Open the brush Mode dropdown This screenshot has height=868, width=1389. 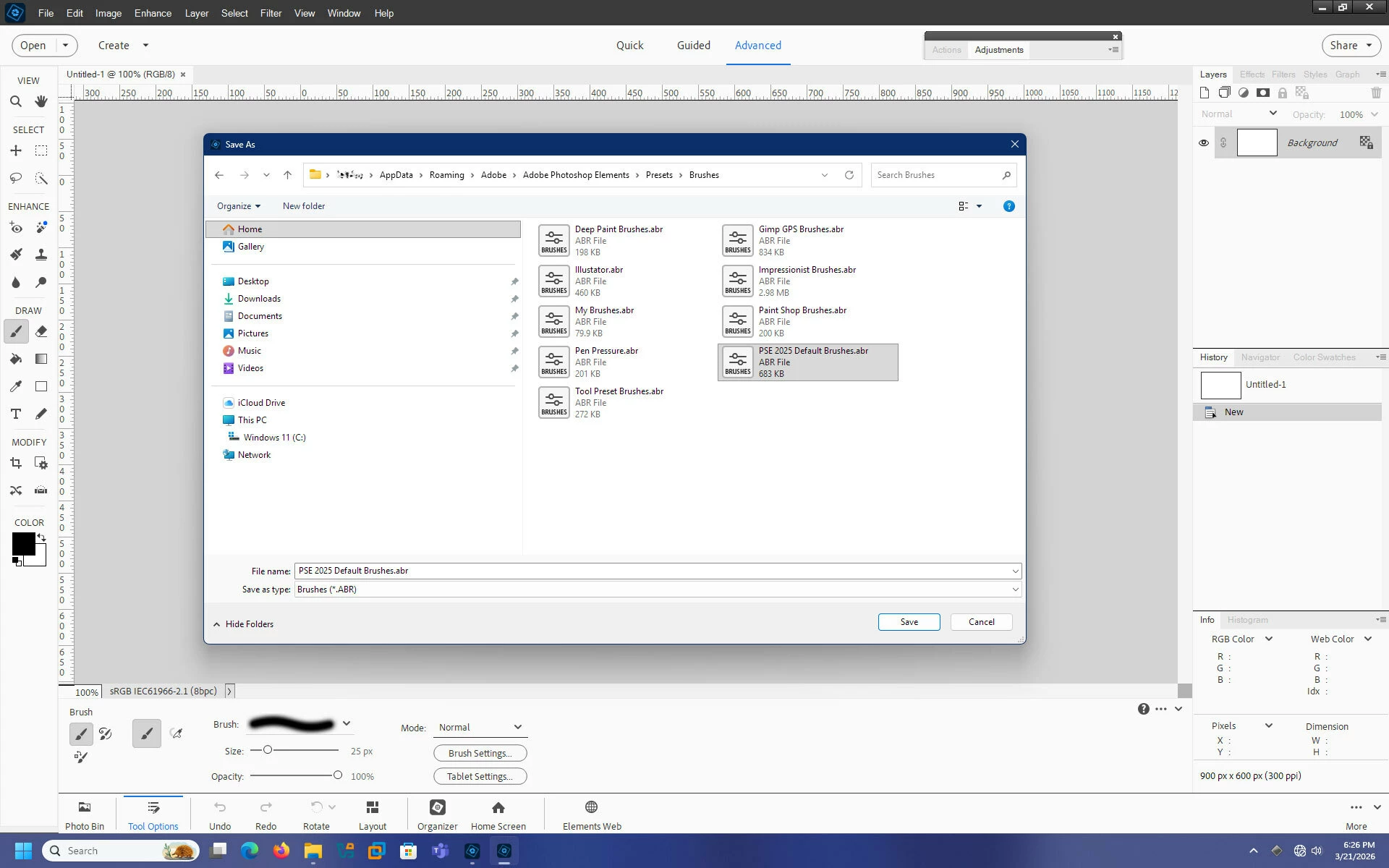(480, 727)
